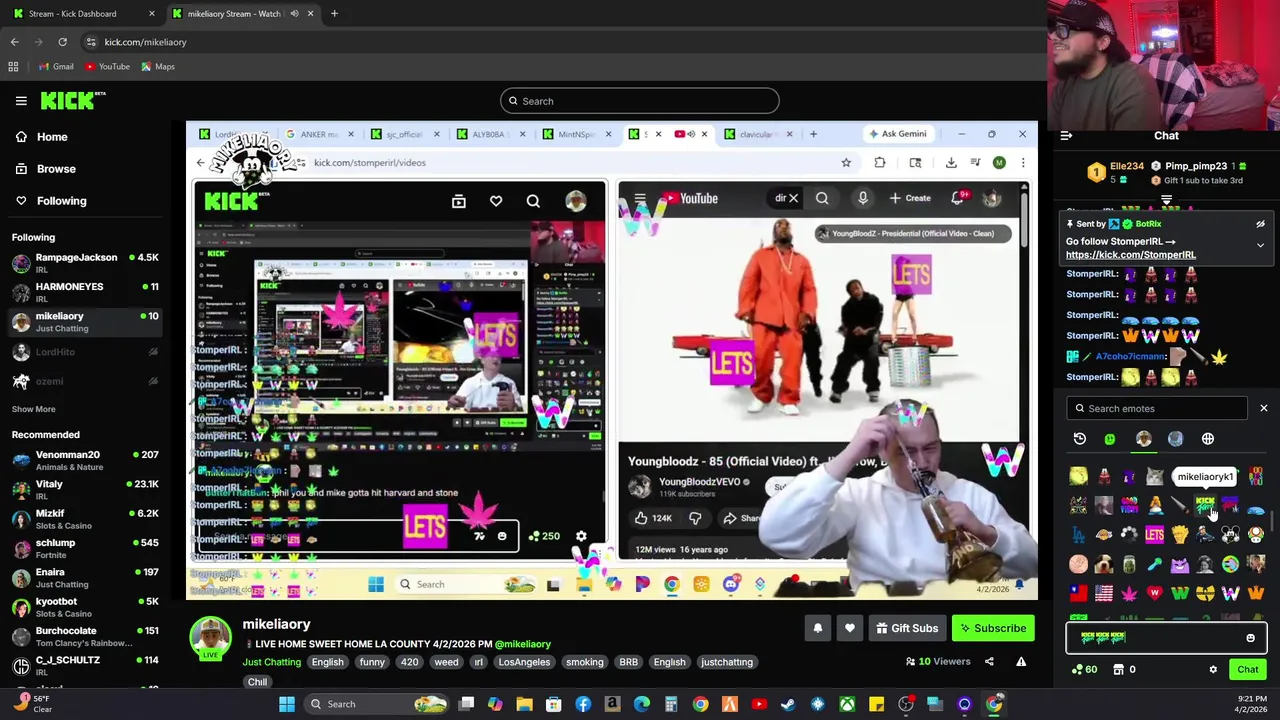Screen dimensions: 1280x720
Task: Click the Kick Search field
Action: click(639, 101)
